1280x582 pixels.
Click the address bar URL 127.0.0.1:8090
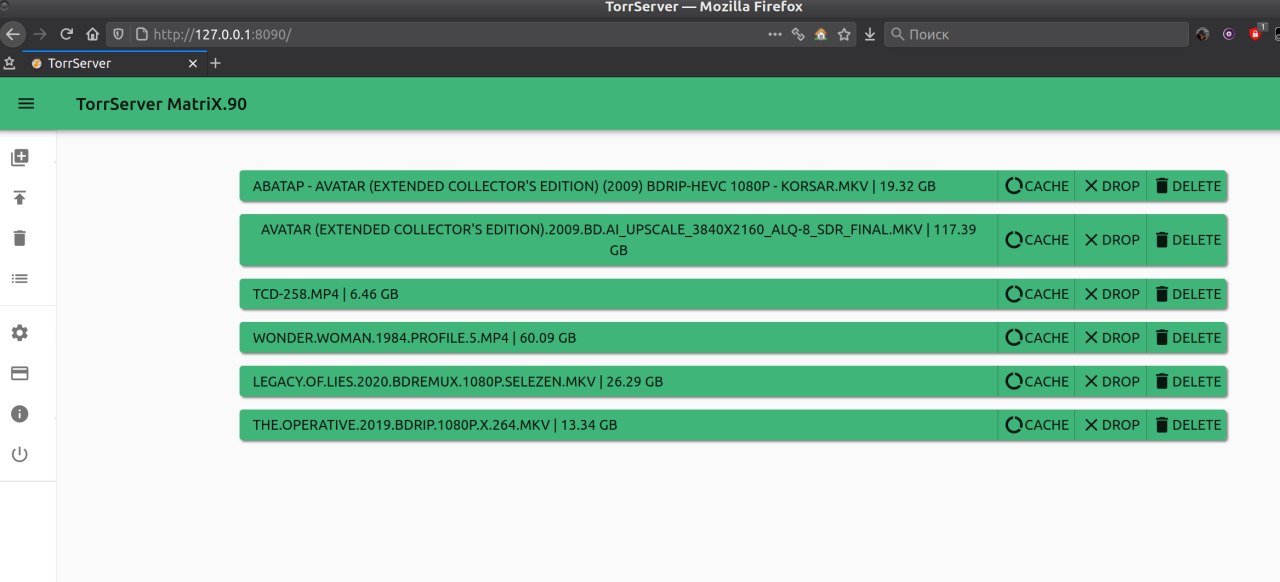(222, 34)
